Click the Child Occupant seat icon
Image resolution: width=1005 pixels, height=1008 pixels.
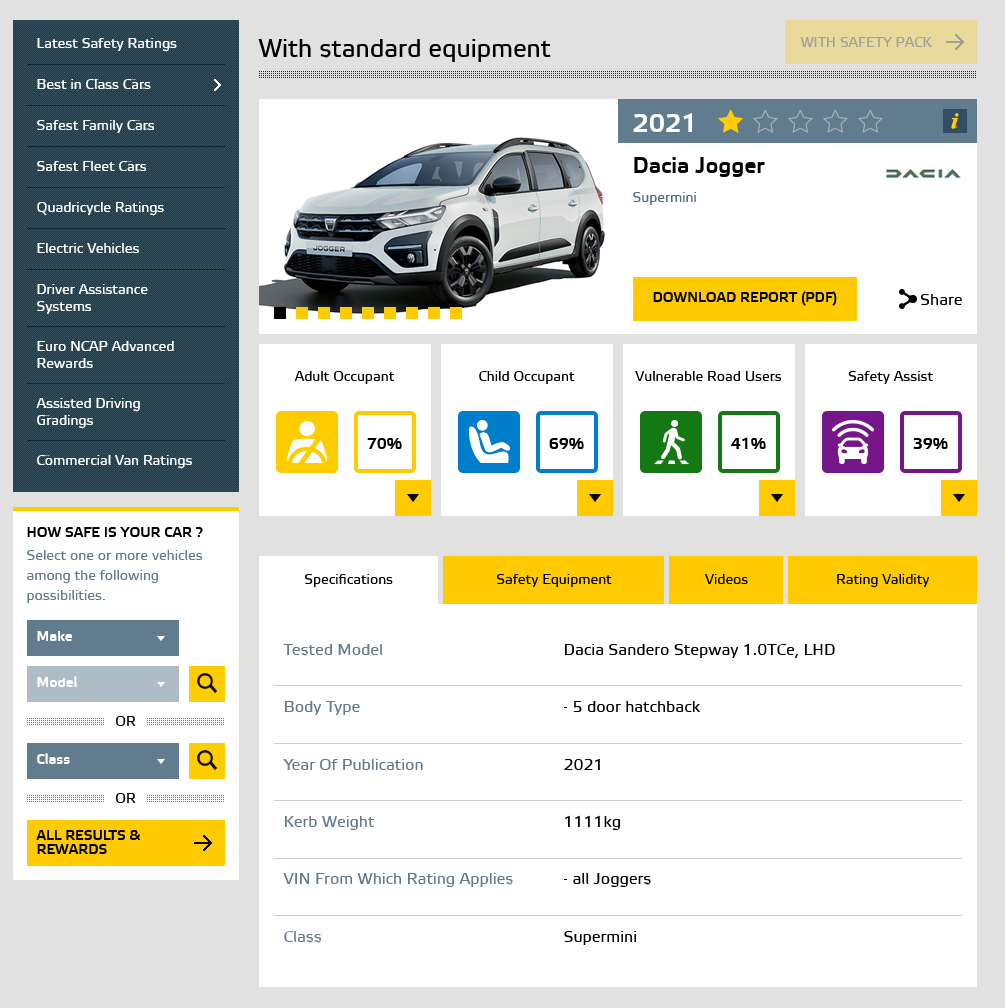coord(489,442)
